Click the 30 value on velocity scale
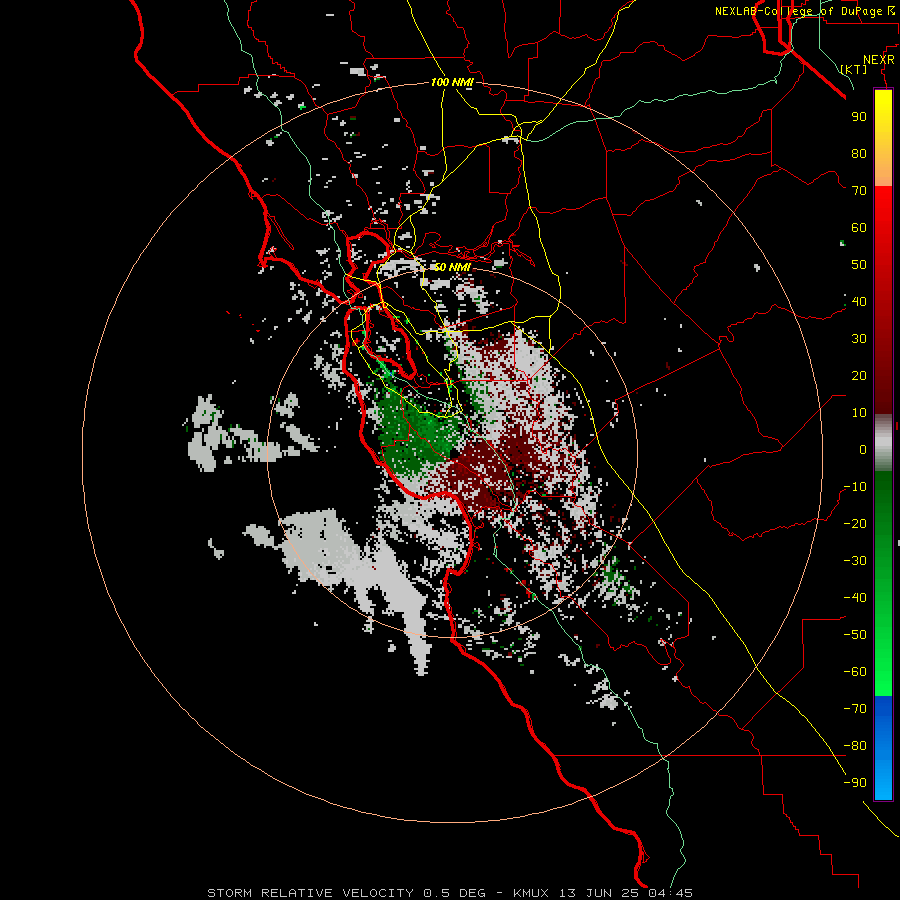 pos(859,339)
